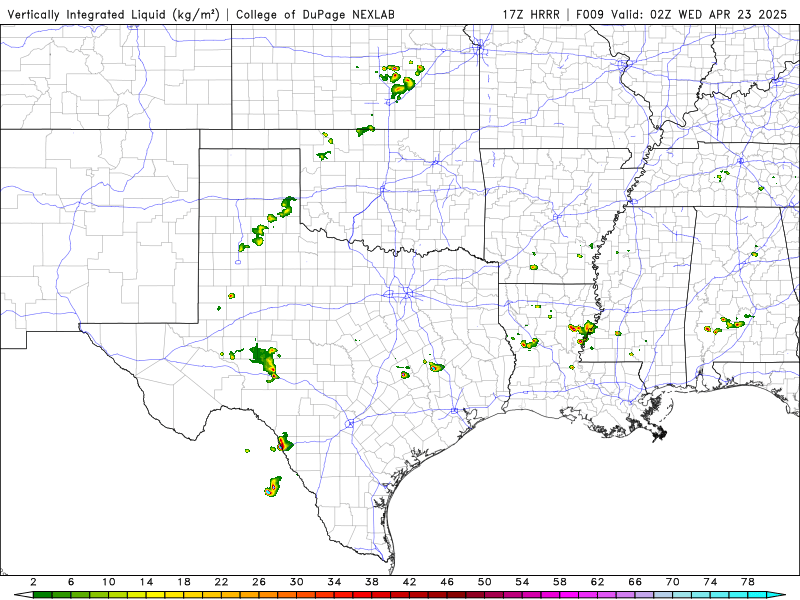Screen dimensions: 800x600
Task: Click the legend value "26"
Action: [259, 582]
